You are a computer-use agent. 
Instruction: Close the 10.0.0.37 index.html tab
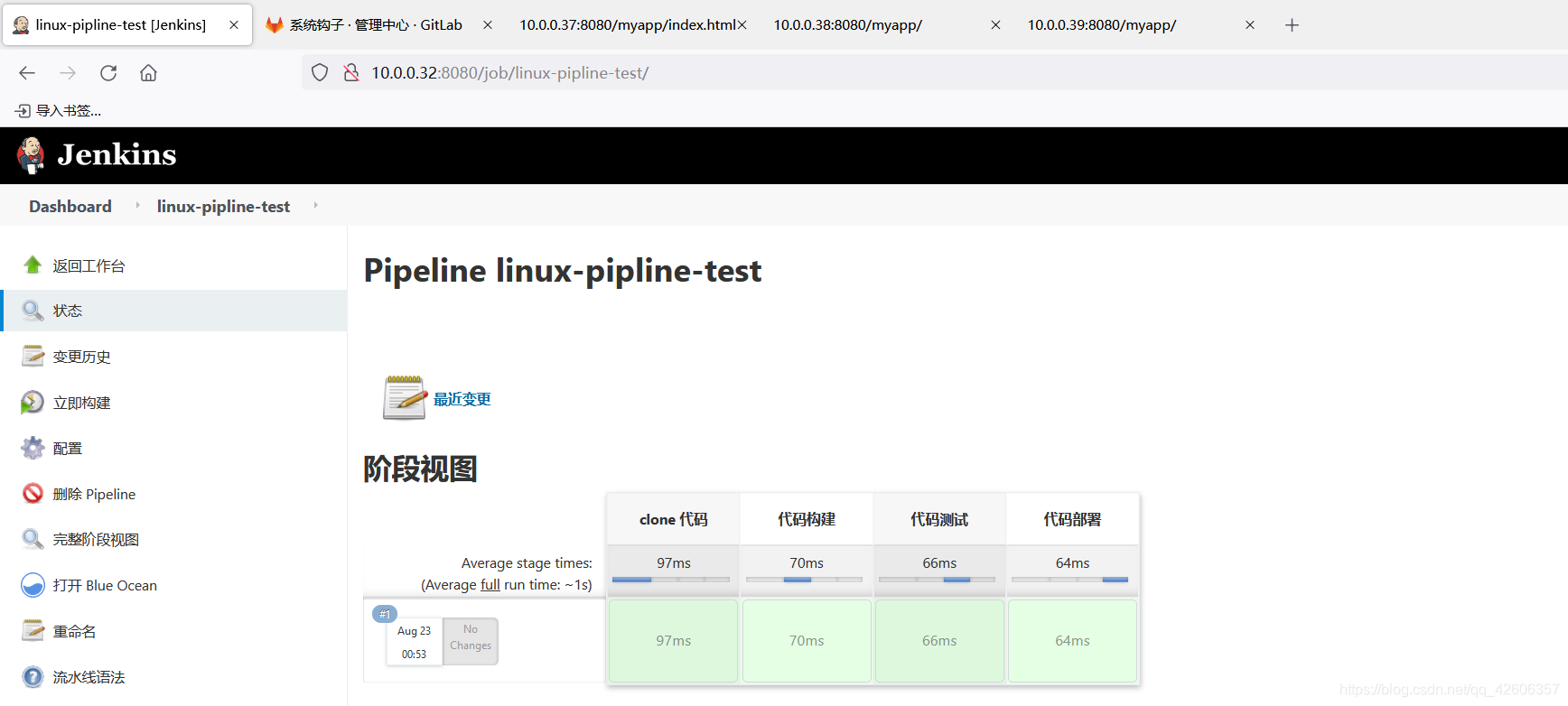[x=742, y=25]
